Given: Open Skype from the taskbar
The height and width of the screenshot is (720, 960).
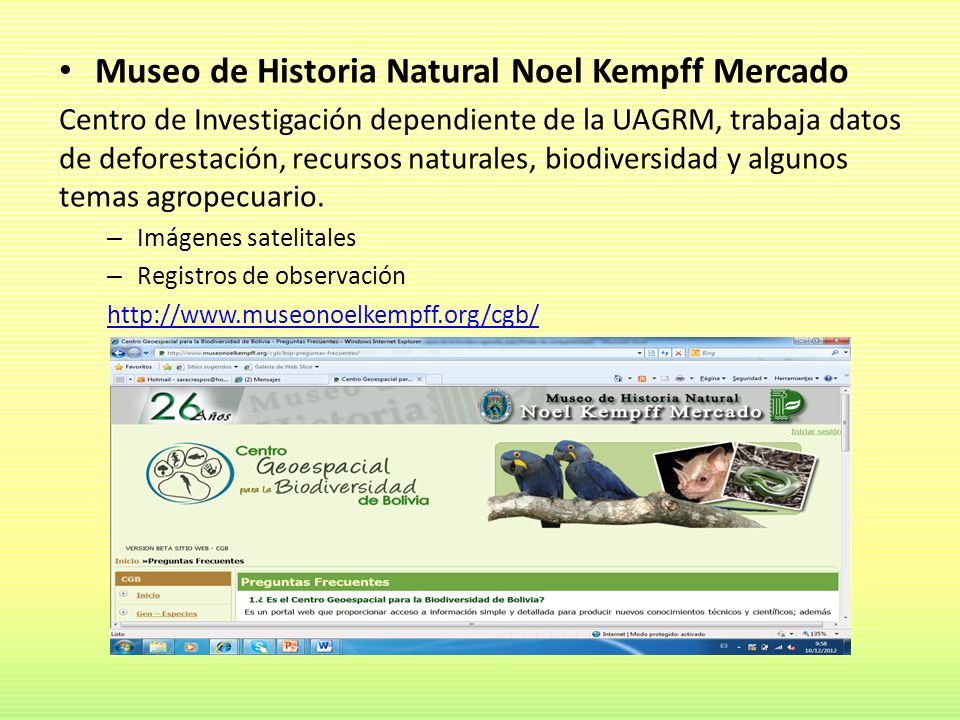Looking at the screenshot, I should [x=259, y=647].
